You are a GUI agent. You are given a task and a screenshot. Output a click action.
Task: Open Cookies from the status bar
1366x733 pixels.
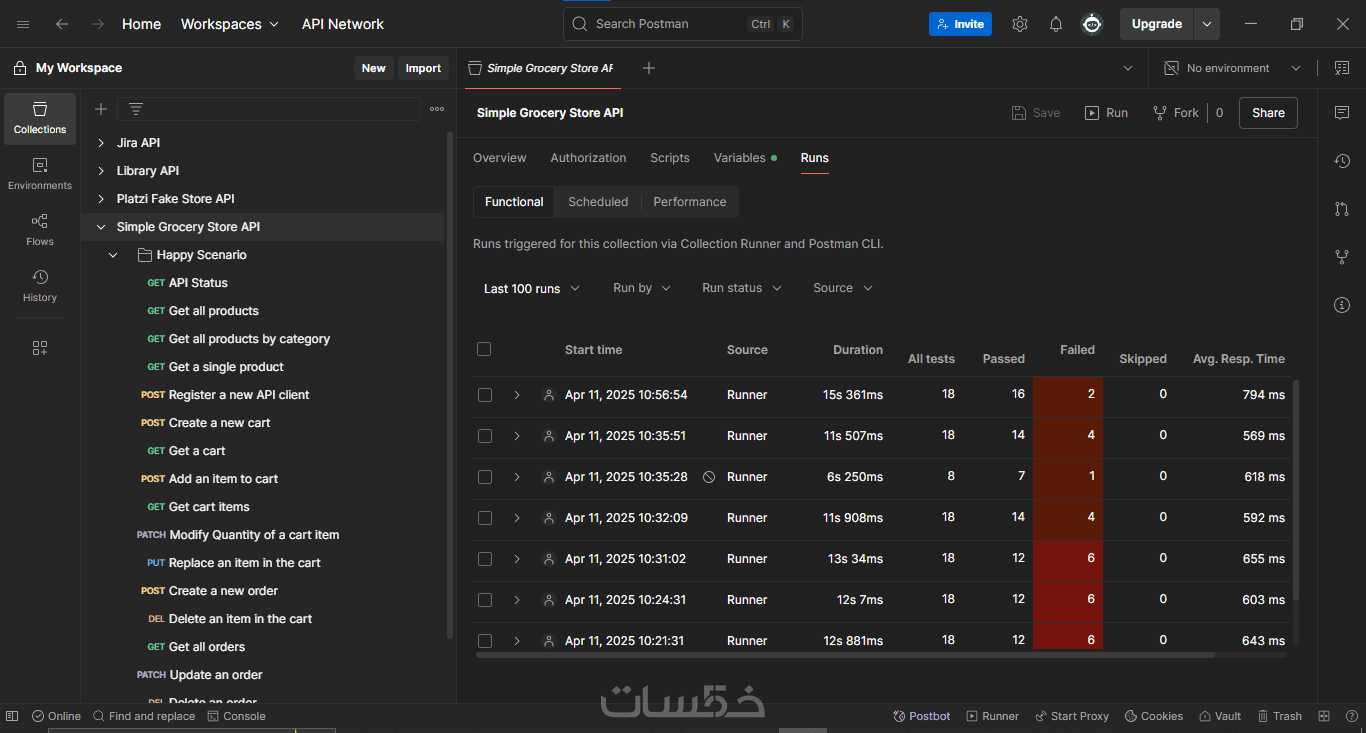[1153, 716]
